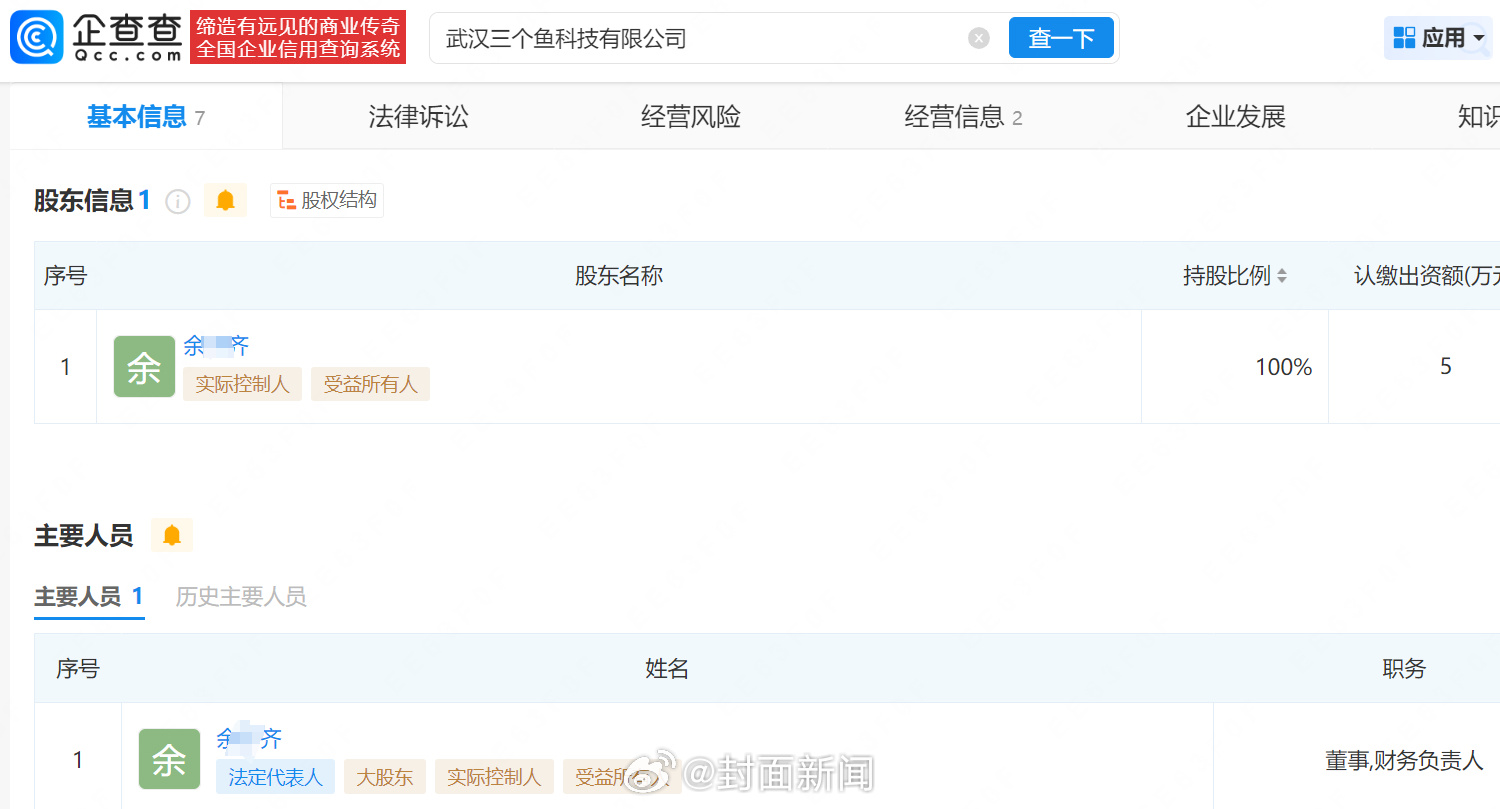The height and width of the screenshot is (809, 1500).
Task: Click the green 余 avatar in shareholder row
Action: pos(144,366)
